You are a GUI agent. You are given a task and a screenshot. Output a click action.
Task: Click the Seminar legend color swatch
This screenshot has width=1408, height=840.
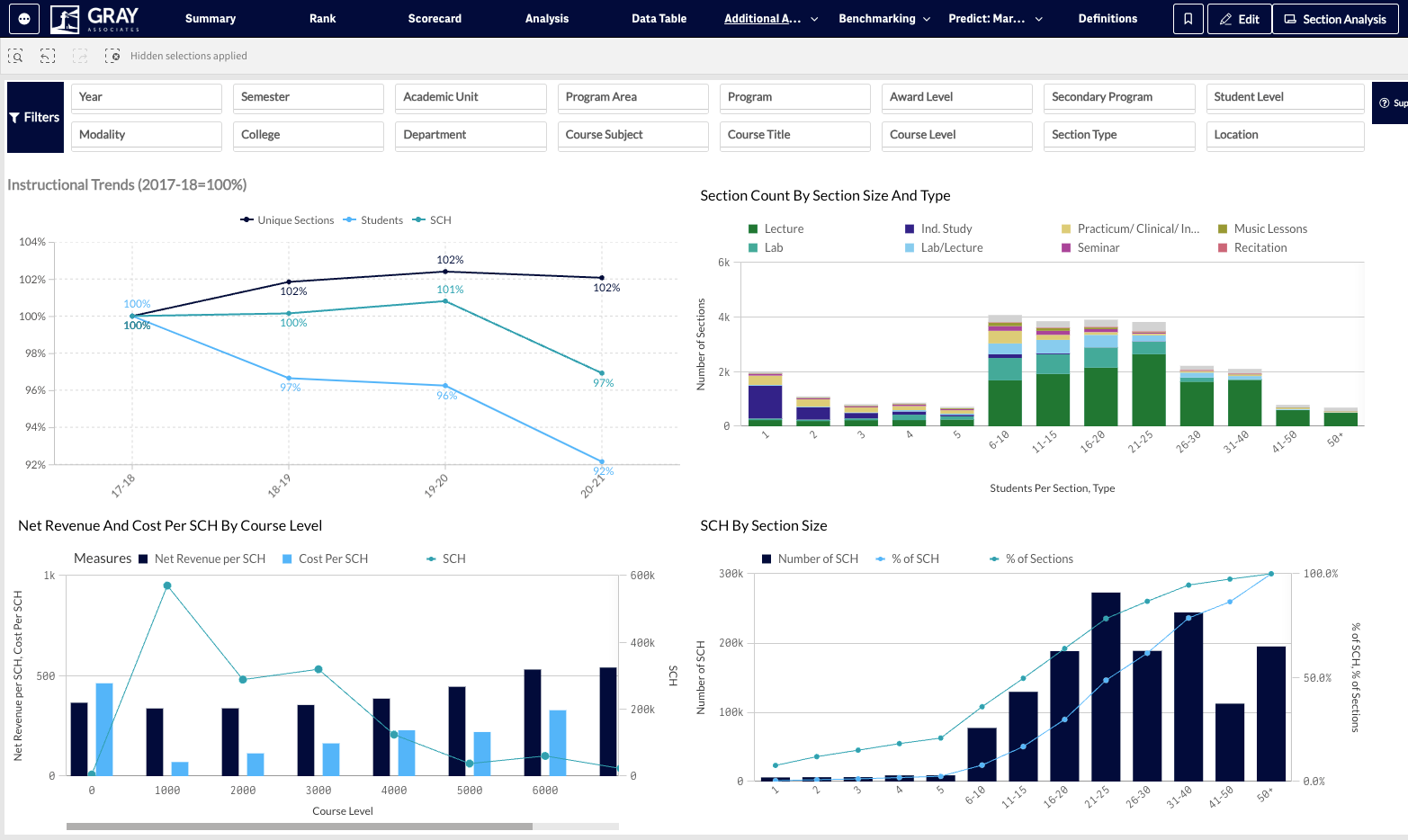coord(1066,248)
